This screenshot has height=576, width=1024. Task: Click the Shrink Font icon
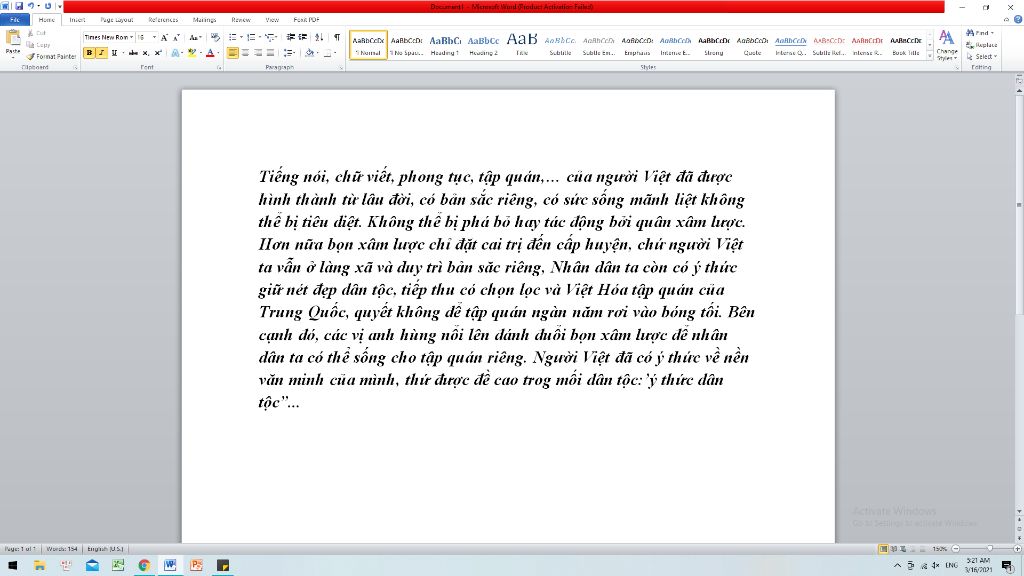(x=176, y=37)
